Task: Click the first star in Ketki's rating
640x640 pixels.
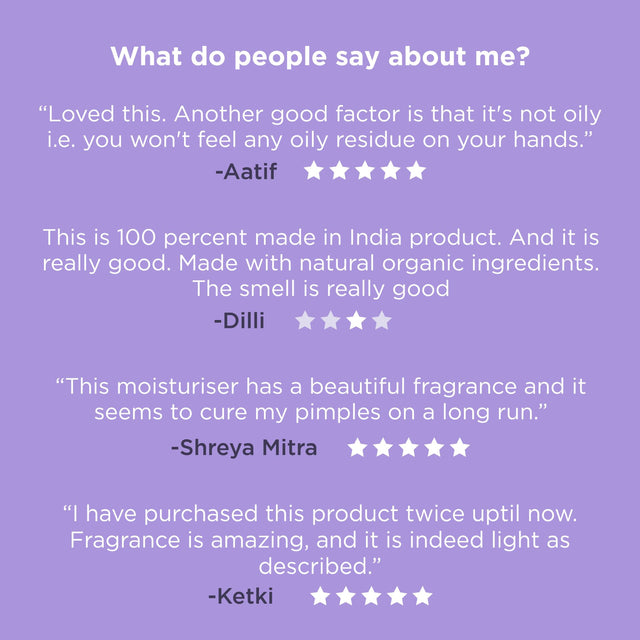Action: click(320, 596)
